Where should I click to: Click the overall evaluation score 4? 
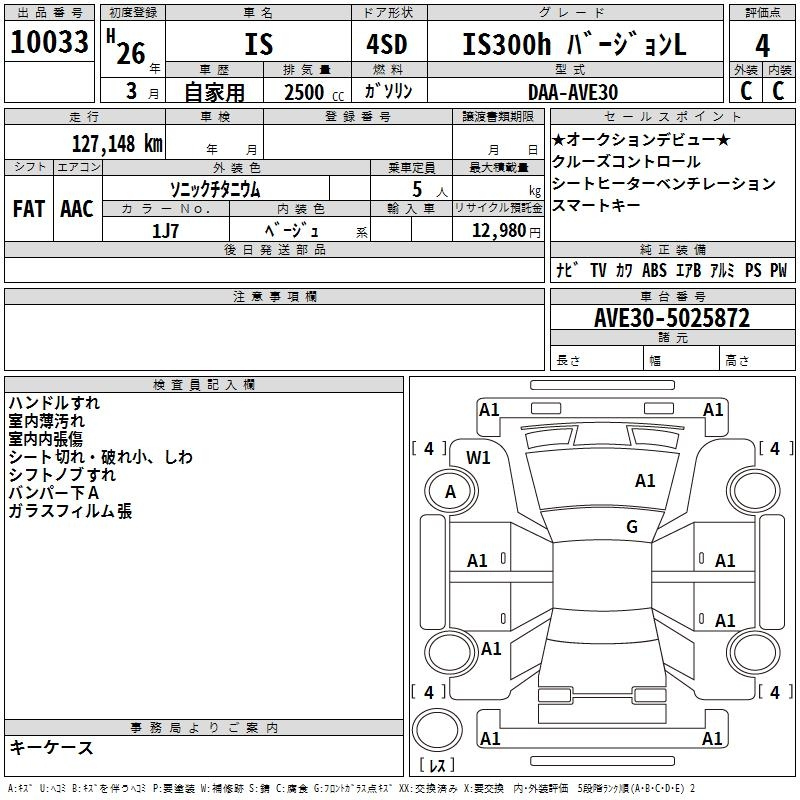click(x=762, y=47)
